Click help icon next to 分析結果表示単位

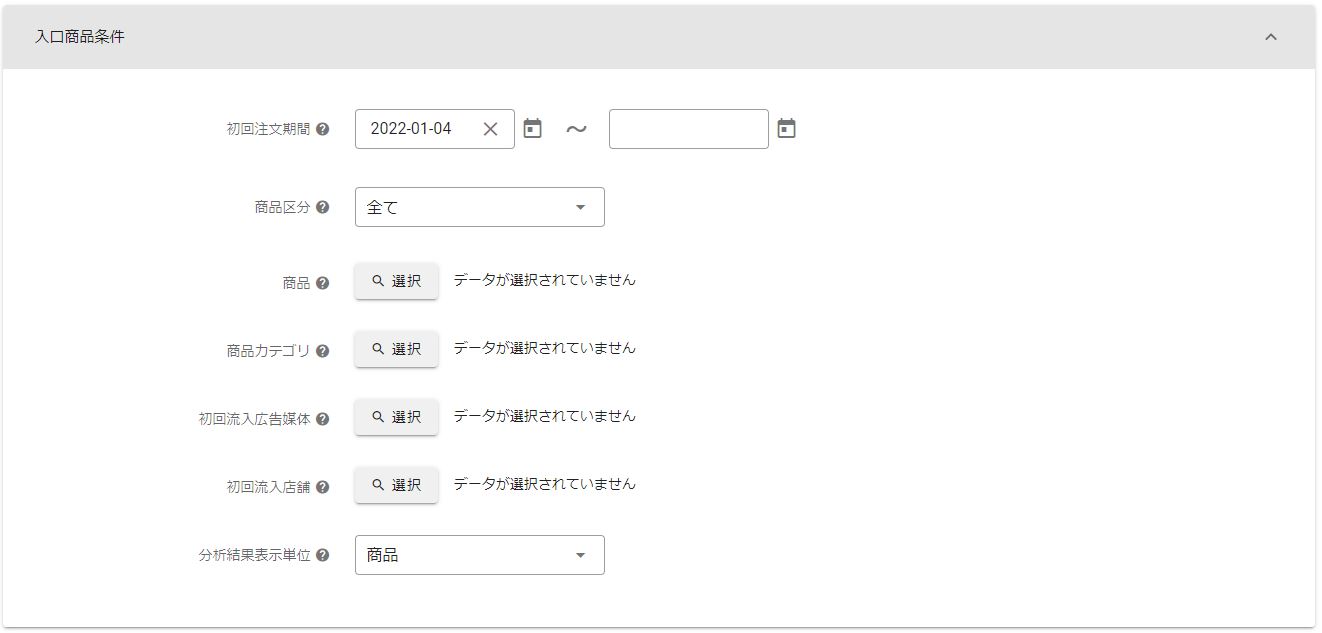[x=322, y=555]
